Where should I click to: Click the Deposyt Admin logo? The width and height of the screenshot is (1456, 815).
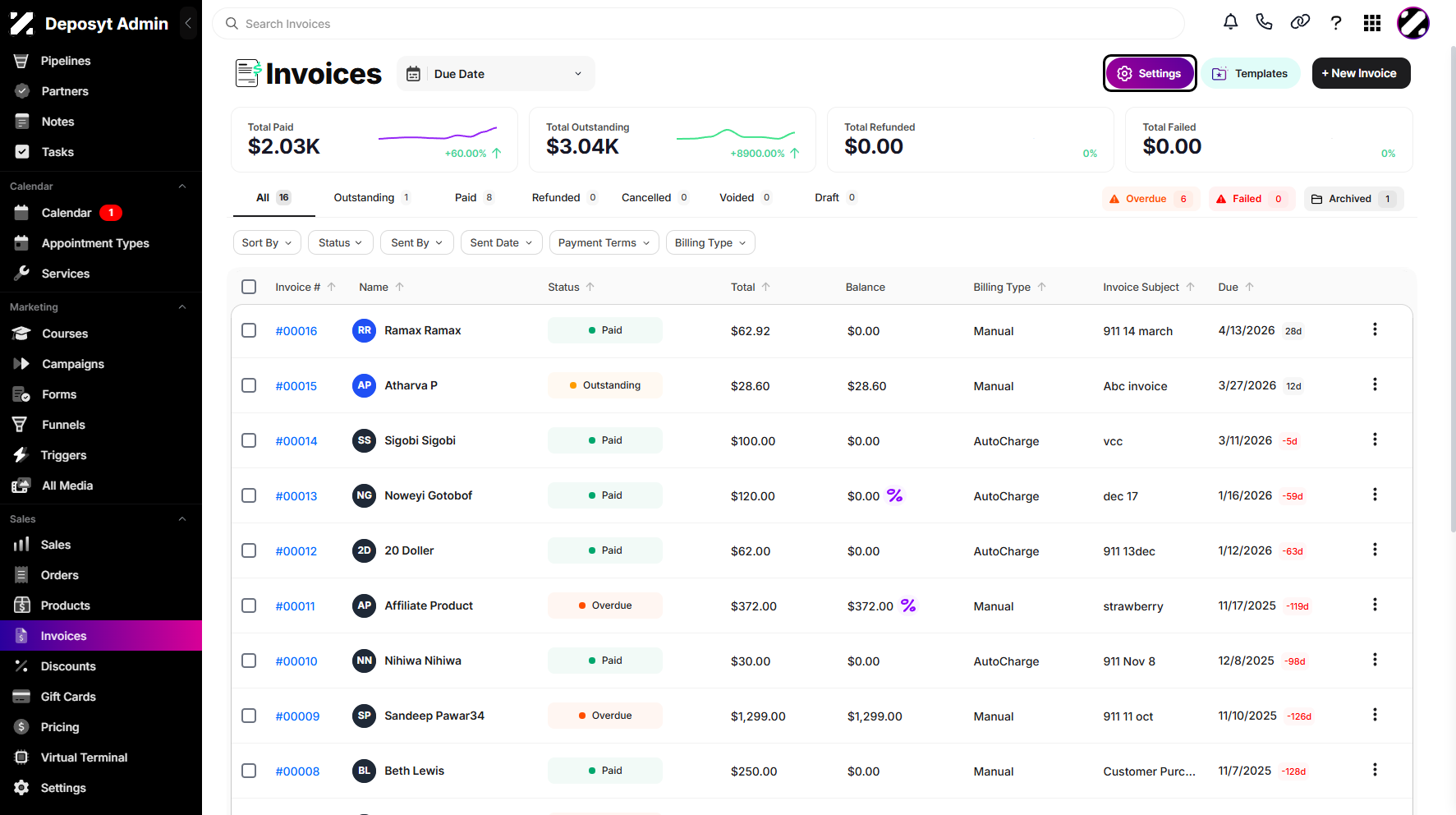[22, 23]
